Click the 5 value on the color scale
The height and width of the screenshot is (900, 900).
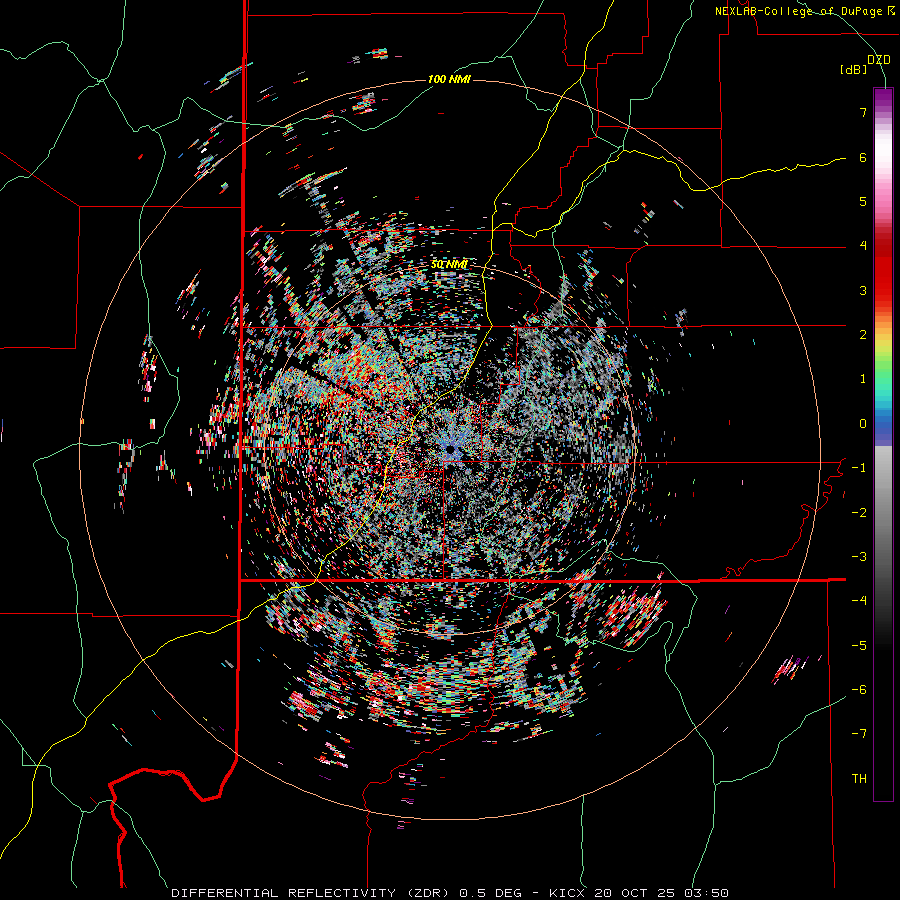tap(863, 201)
